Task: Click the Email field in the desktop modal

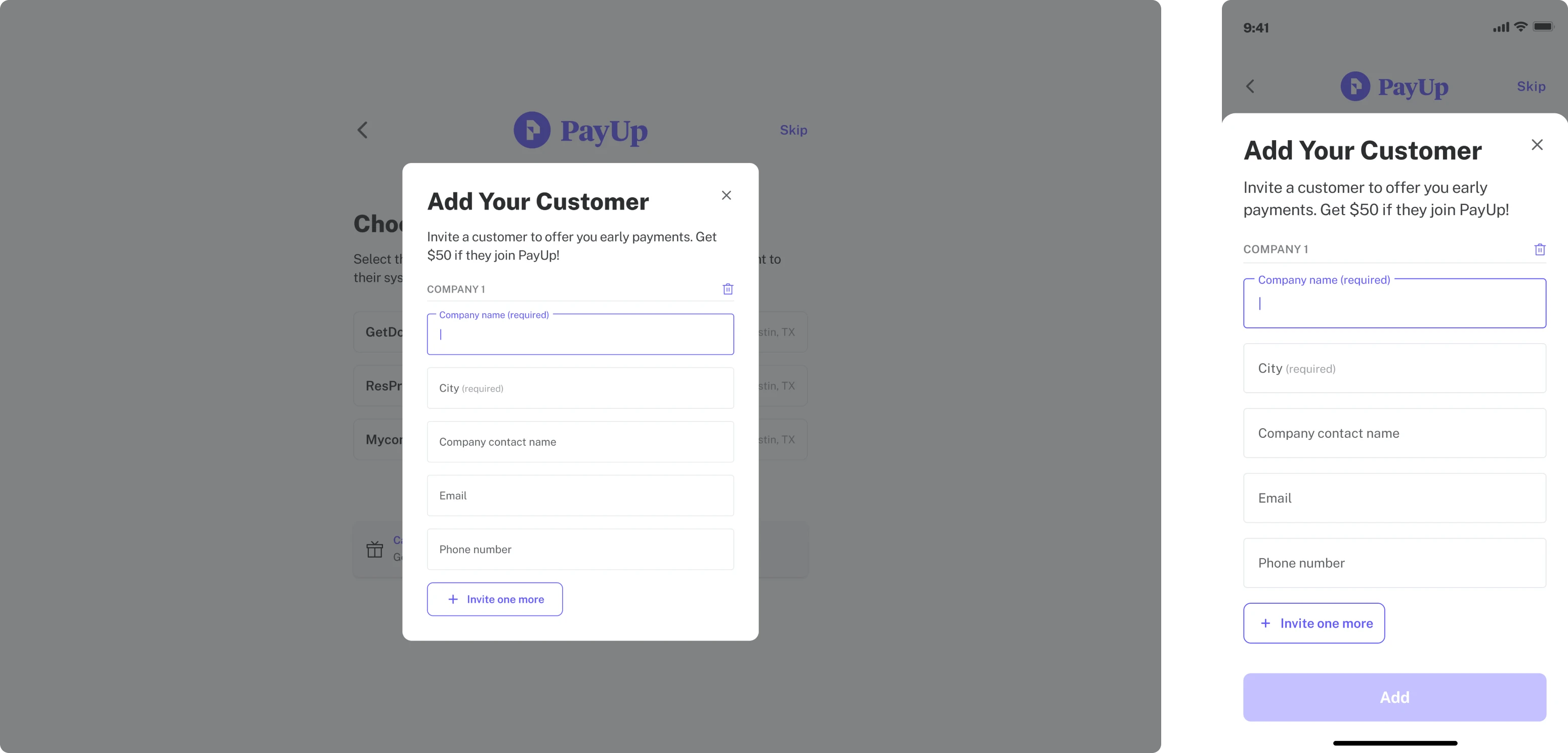Action: tap(580, 495)
